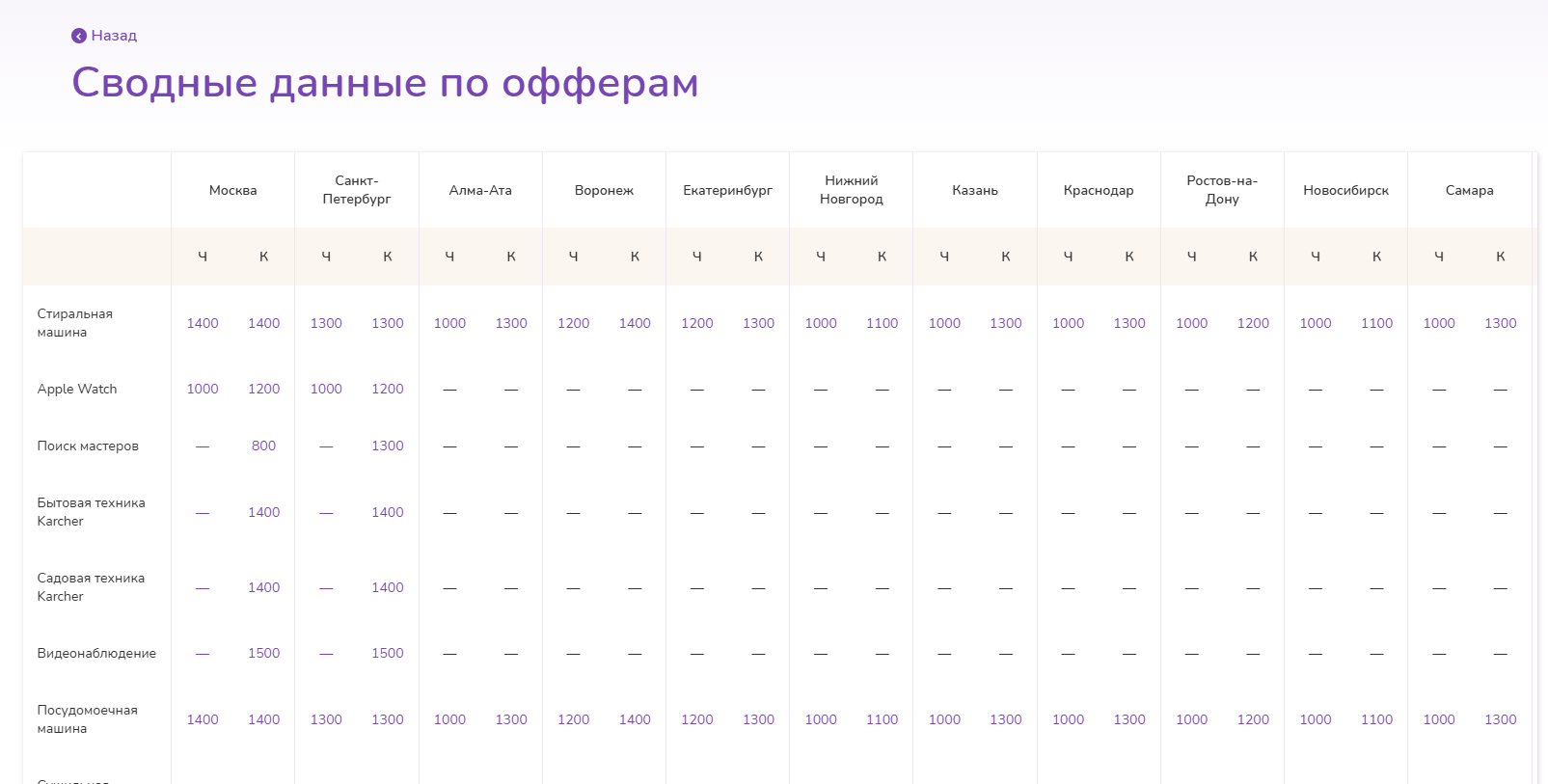Select the Нижний Новгород column header
The width and height of the screenshot is (1548, 784).
(852, 190)
